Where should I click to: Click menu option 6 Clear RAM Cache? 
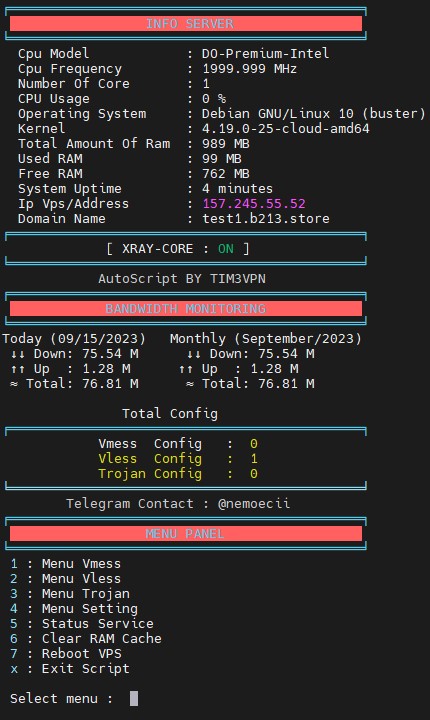pos(86,639)
